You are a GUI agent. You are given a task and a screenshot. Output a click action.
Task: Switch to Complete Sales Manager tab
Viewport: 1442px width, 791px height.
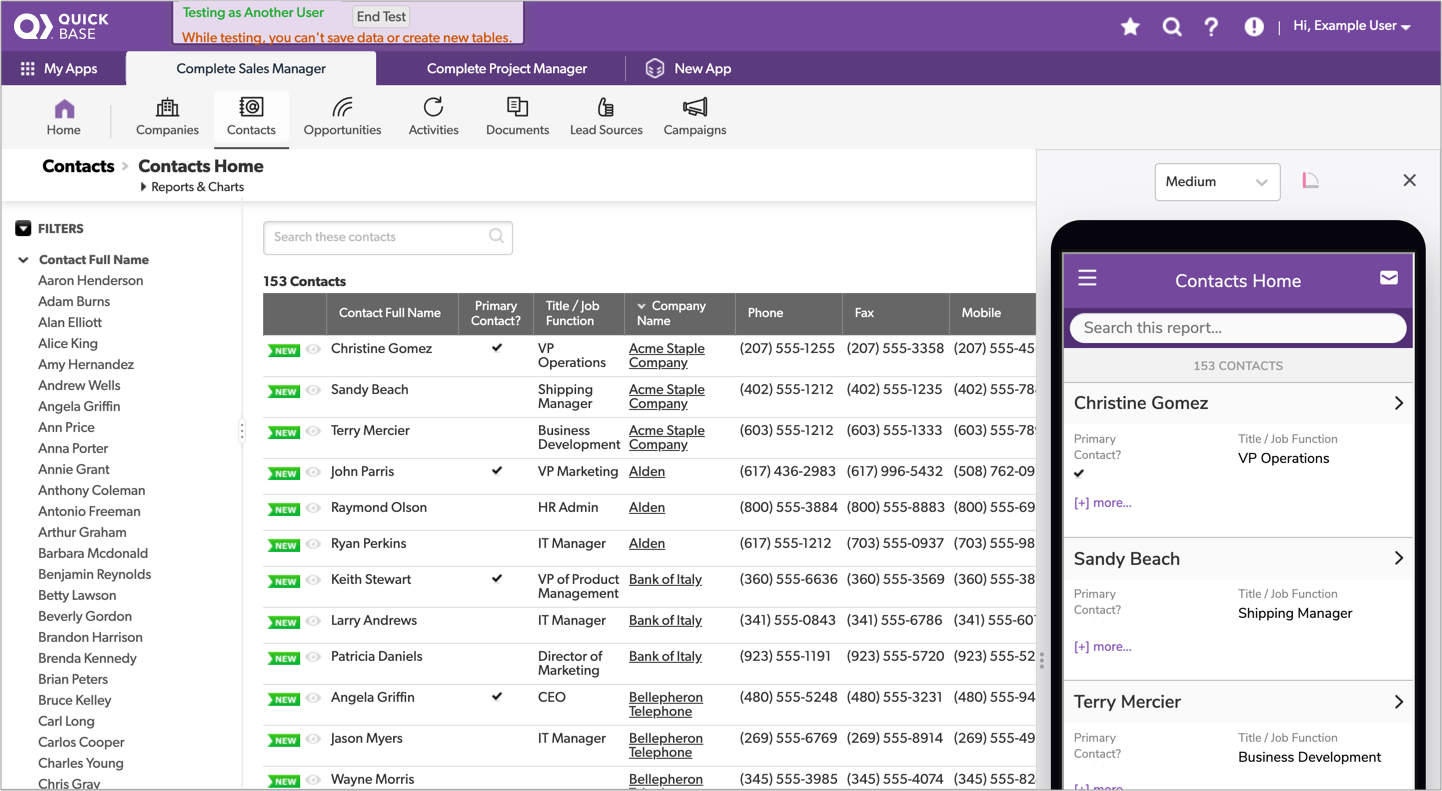[x=251, y=69]
